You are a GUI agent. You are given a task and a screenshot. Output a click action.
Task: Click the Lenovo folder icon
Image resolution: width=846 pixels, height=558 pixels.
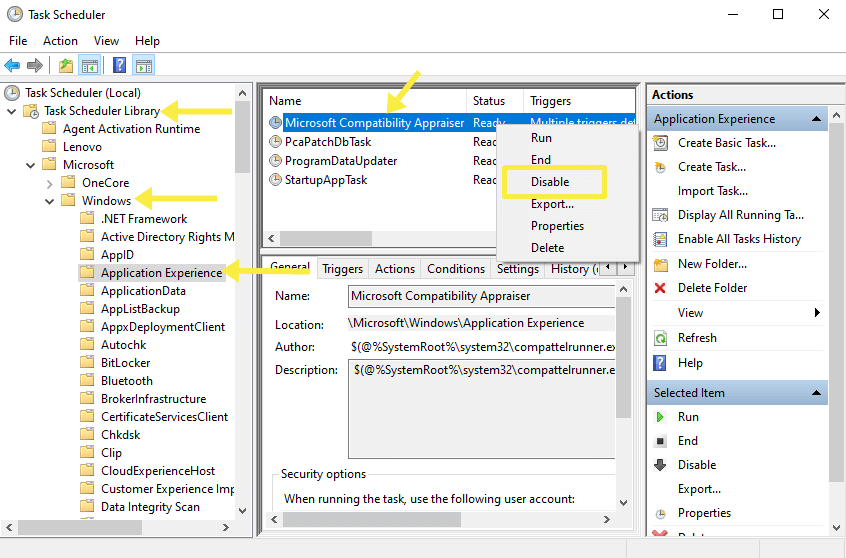click(49, 146)
